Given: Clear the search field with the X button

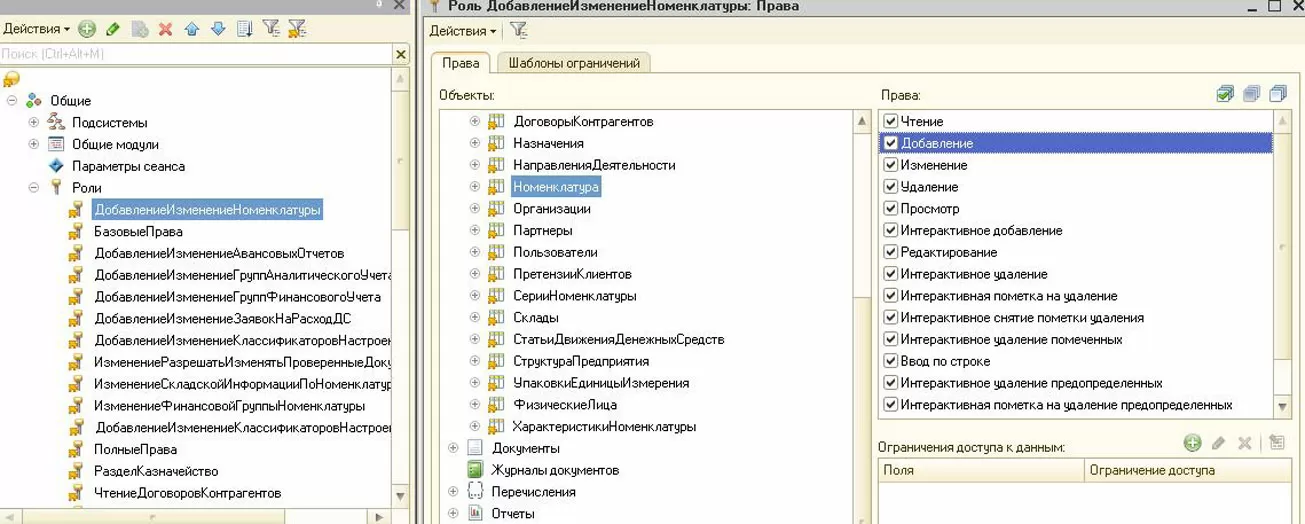Looking at the screenshot, I should click(401, 54).
